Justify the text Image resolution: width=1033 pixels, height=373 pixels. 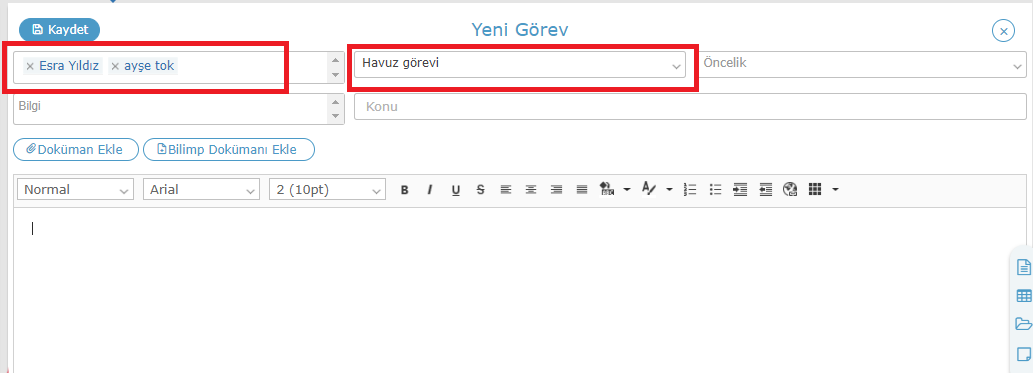pyautogui.click(x=581, y=190)
